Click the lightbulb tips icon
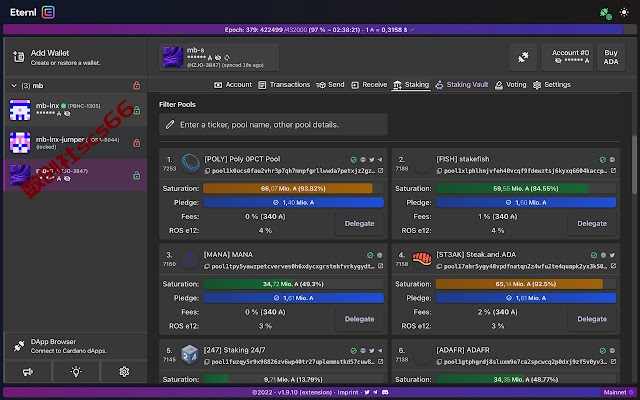 pos(76,372)
